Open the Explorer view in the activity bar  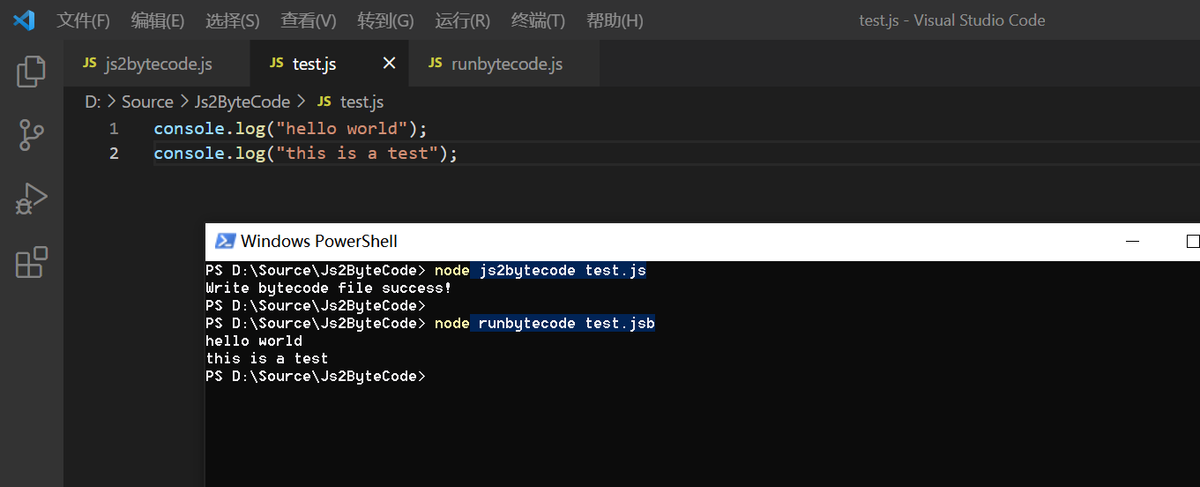(31, 71)
